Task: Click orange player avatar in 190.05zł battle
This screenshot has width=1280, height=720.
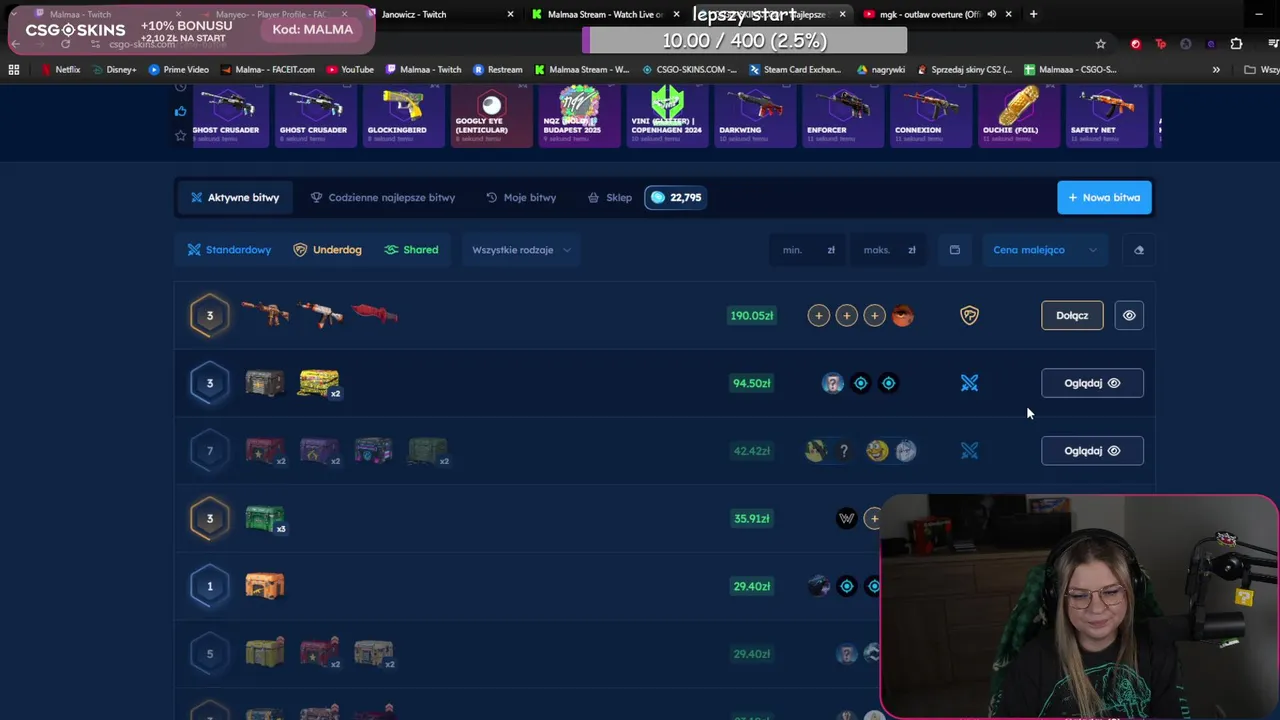Action: pyautogui.click(x=903, y=316)
